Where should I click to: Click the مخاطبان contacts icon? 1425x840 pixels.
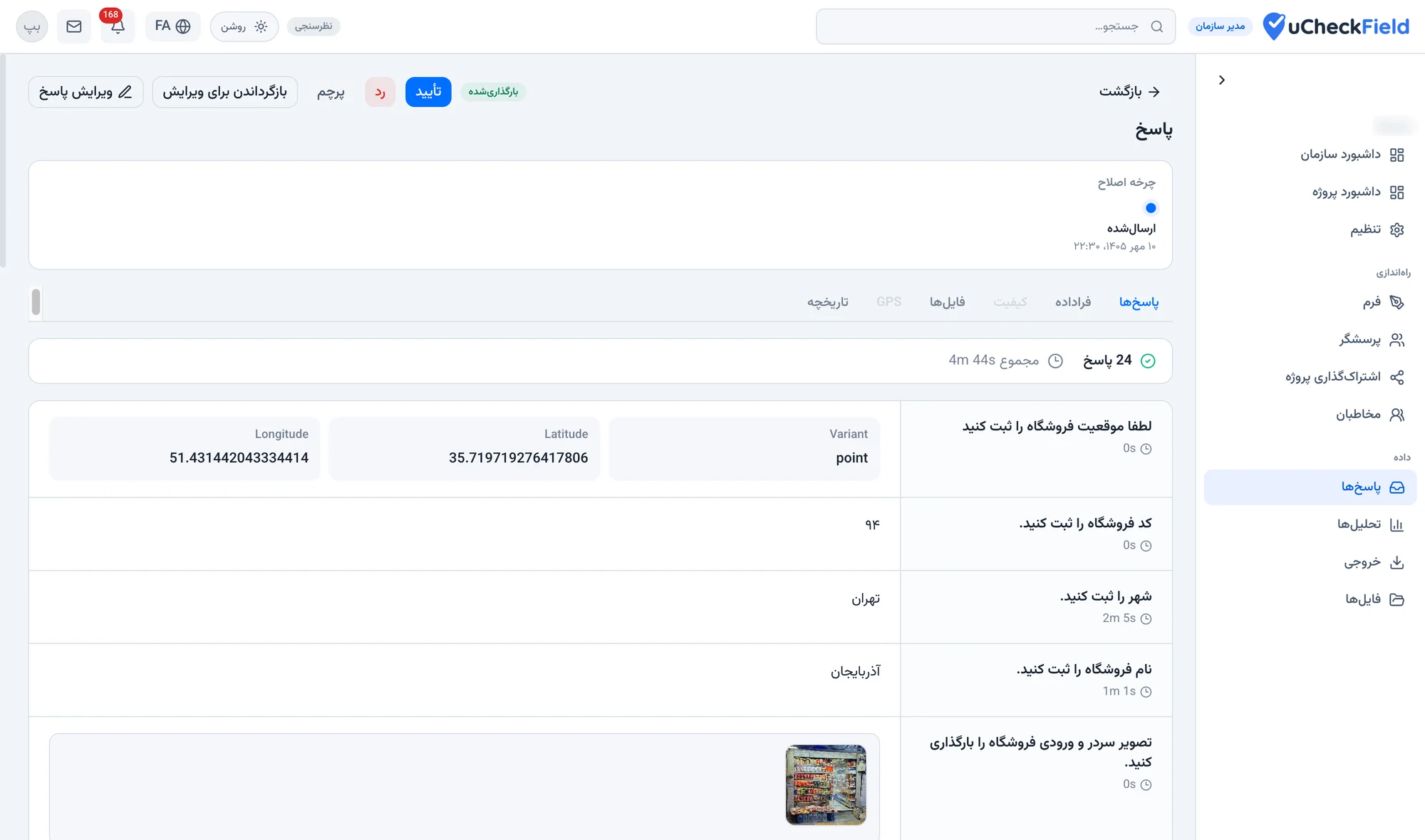click(1396, 415)
